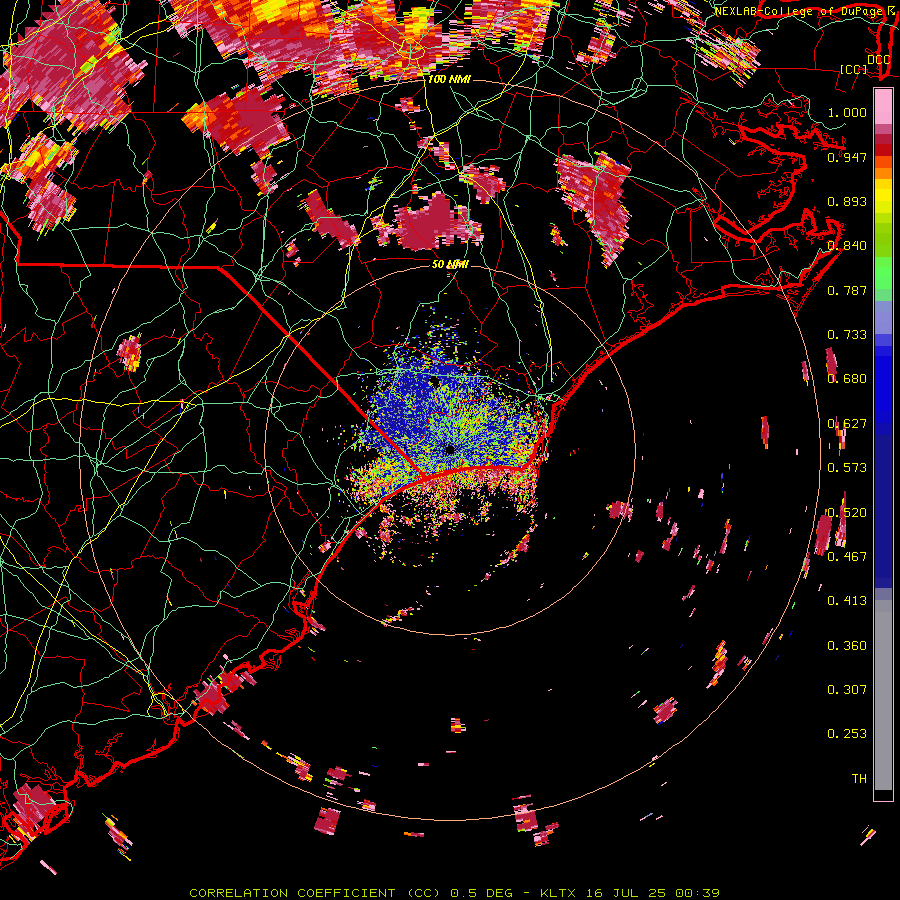Click the "KLTX" station identifier in caption
900x900 pixels.
[x=559, y=893]
